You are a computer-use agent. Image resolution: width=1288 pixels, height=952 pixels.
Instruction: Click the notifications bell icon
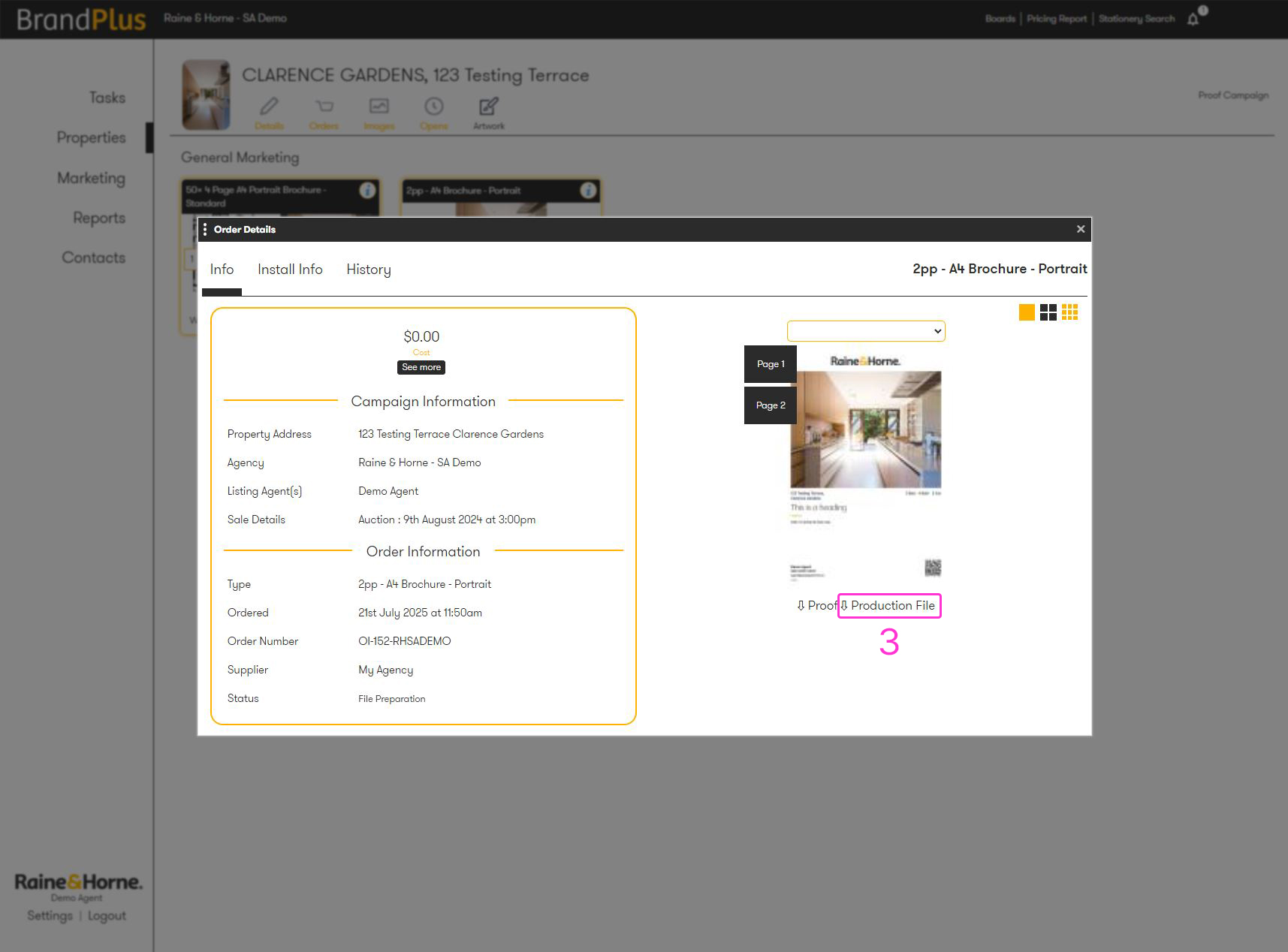[1193, 19]
